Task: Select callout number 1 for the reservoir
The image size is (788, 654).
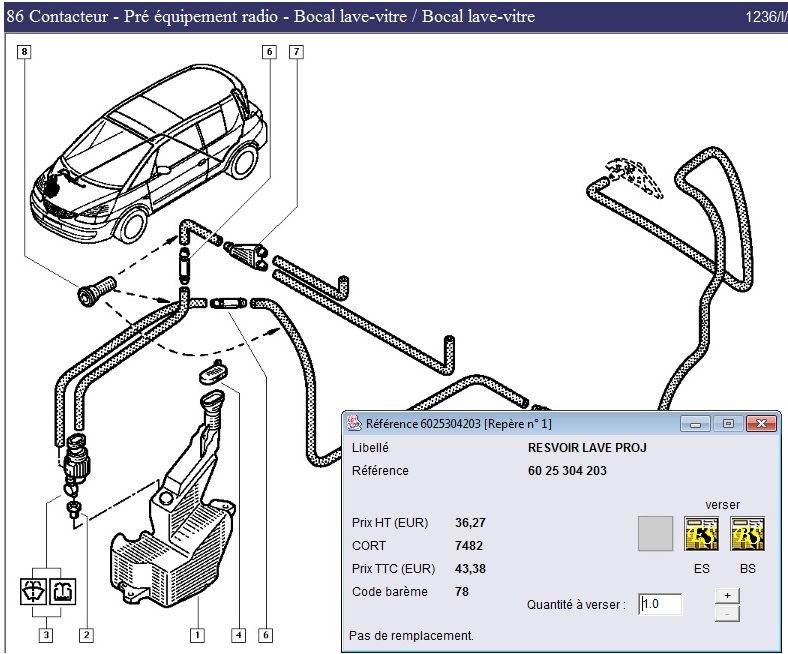Action: point(198,634)
